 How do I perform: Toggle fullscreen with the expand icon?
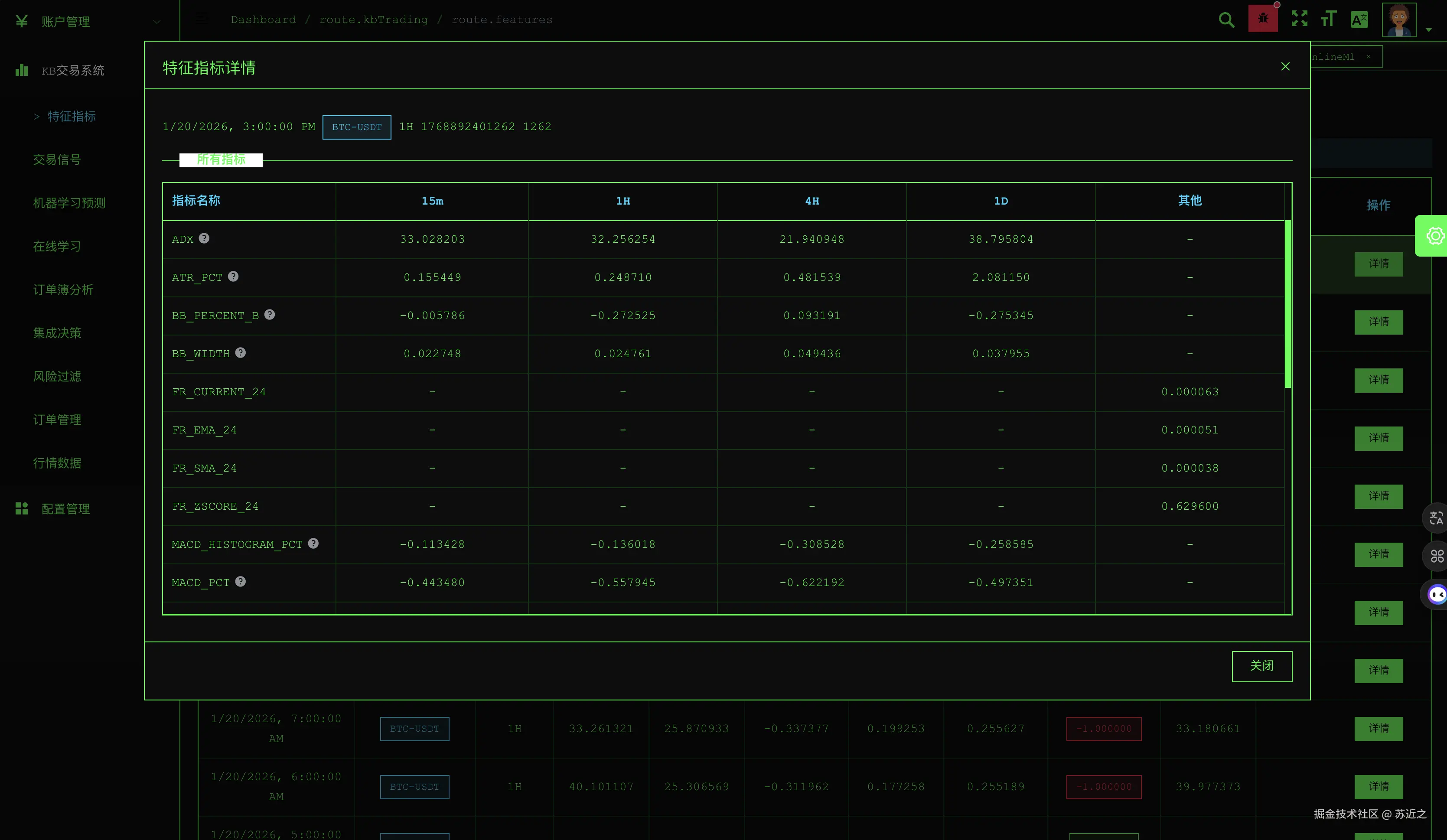[x=1300, y=19]
